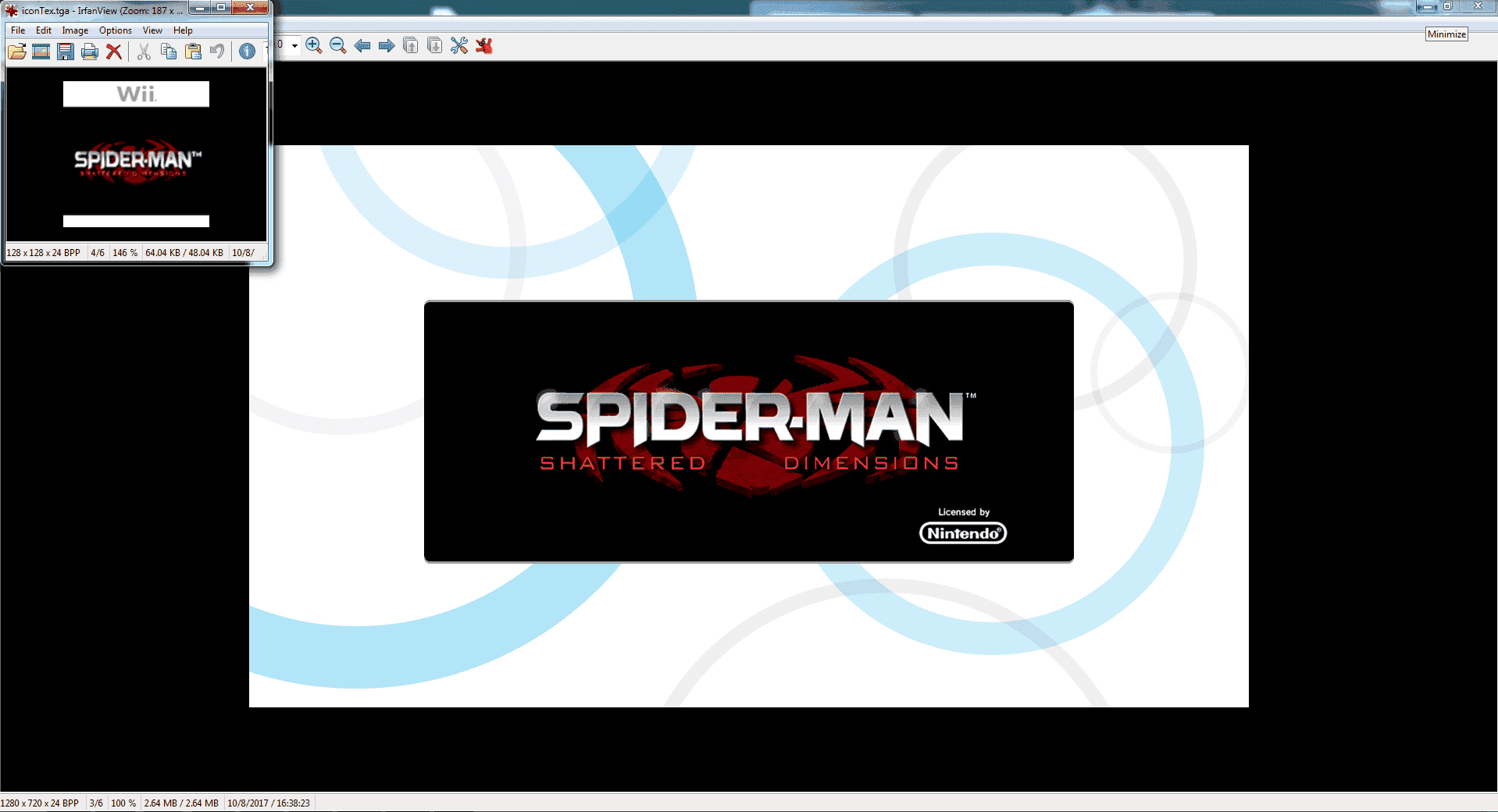Click Zoom In magnifier in back window toolbar
Image resolution: width=1498 pixels, height=812 pixels.
click(x=314, y=45)
